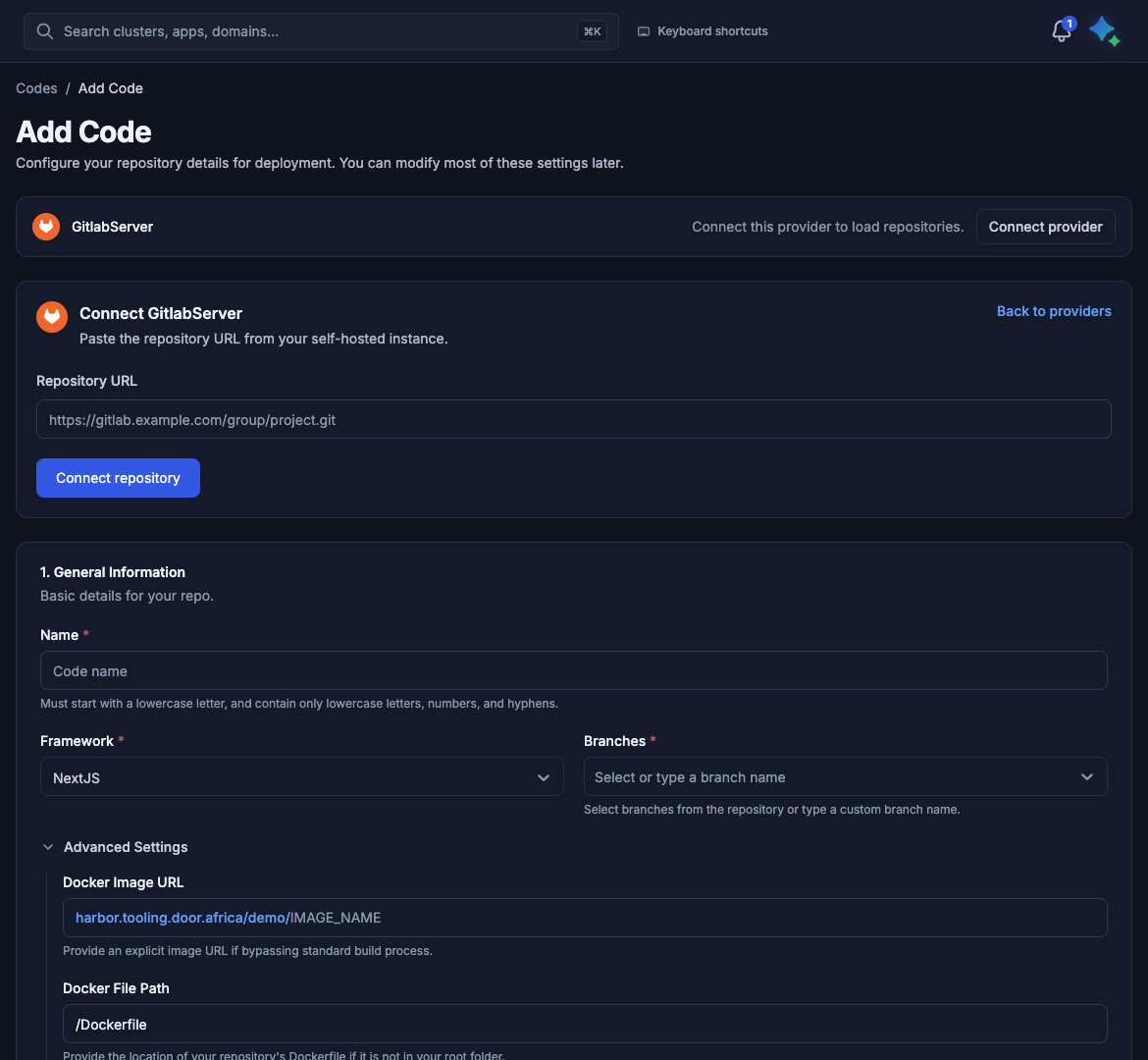Screen dimensions: 1148x1060
Task: Click GitlabServer provider logo in top row
Action: click(x=46, y=227)
